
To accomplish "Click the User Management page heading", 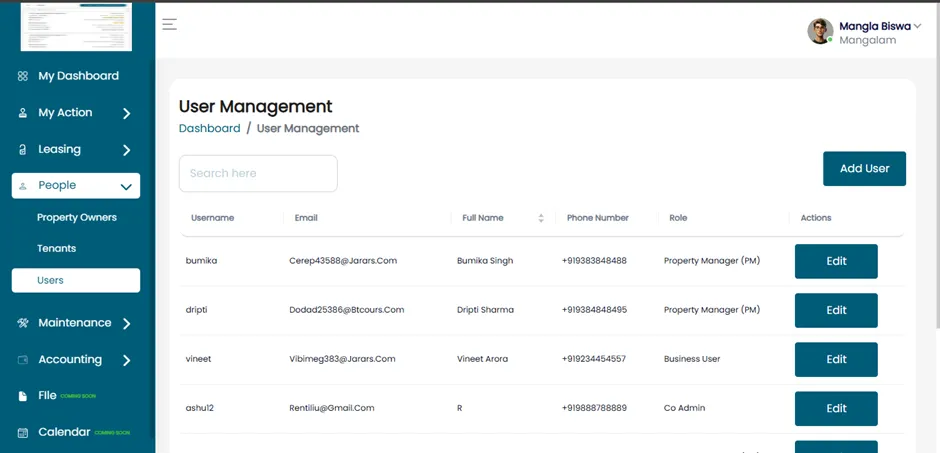I will [x=255, y=107].
